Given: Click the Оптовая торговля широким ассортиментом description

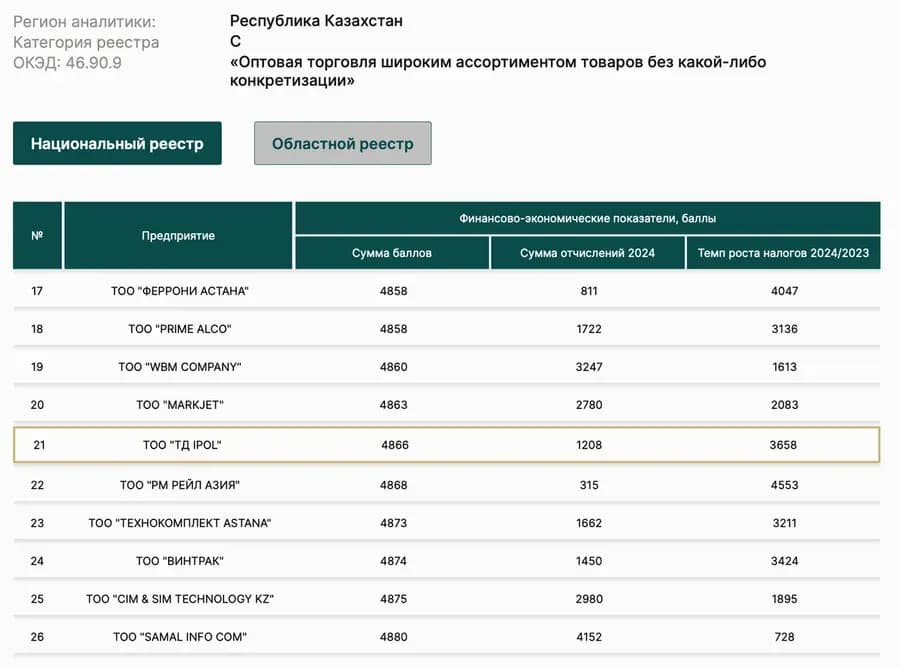Looking at the screenshot, I should point(498,71).
